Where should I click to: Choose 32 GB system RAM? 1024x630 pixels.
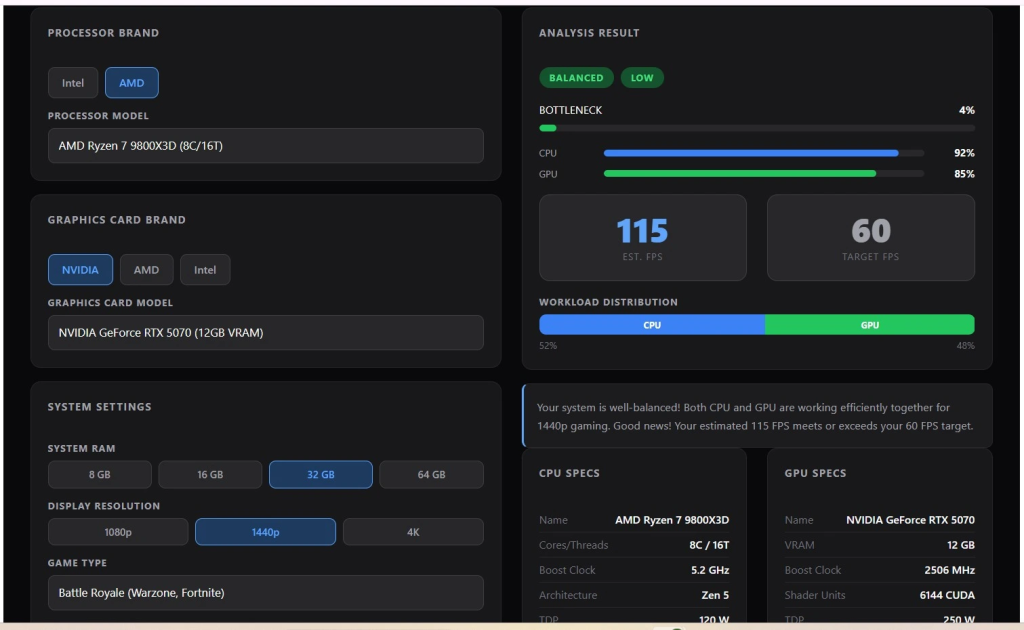pyautogui.click(x=321, y=475)
